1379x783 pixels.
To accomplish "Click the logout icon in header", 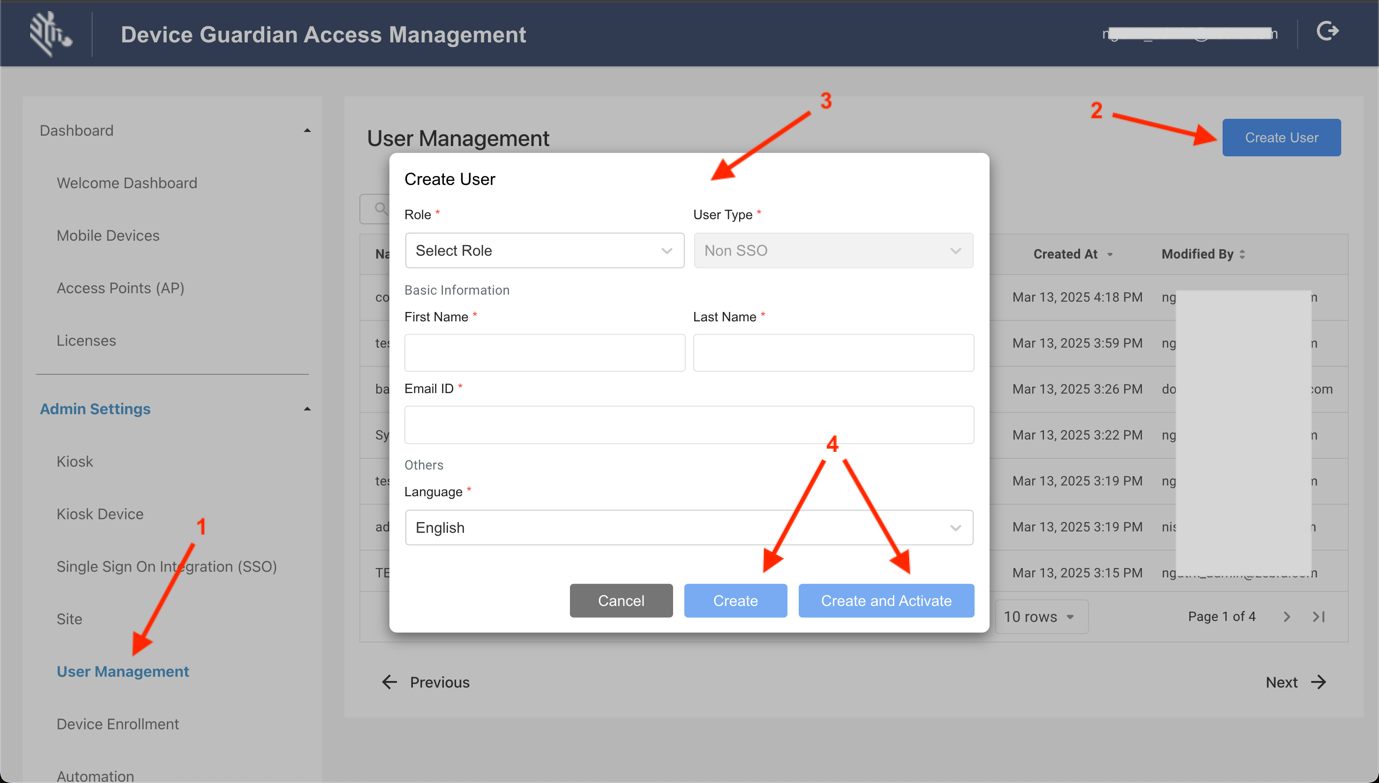I will coord(1327,32).
